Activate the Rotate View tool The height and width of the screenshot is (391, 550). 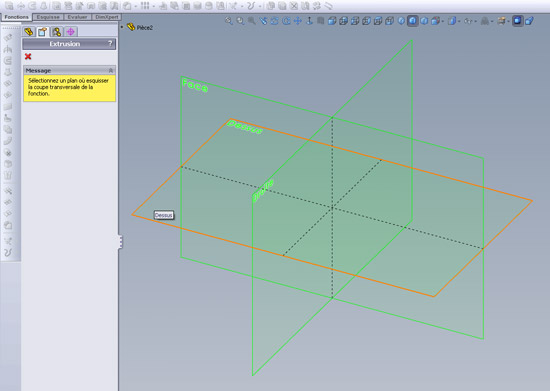[275, 21]
